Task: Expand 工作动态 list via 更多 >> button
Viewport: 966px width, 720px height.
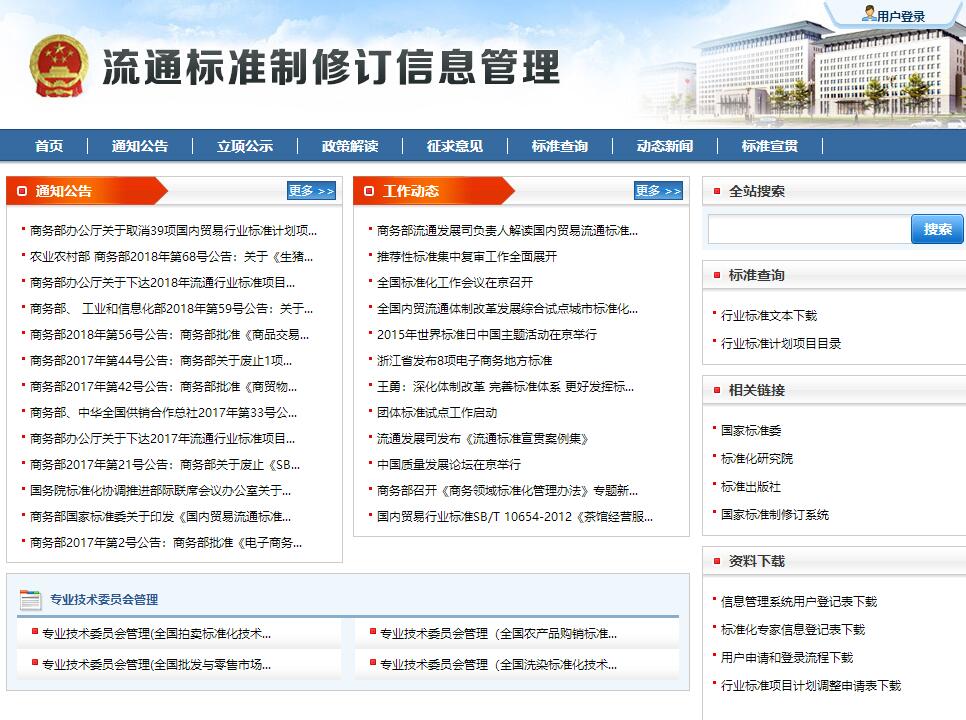Action: coord(658,191)
